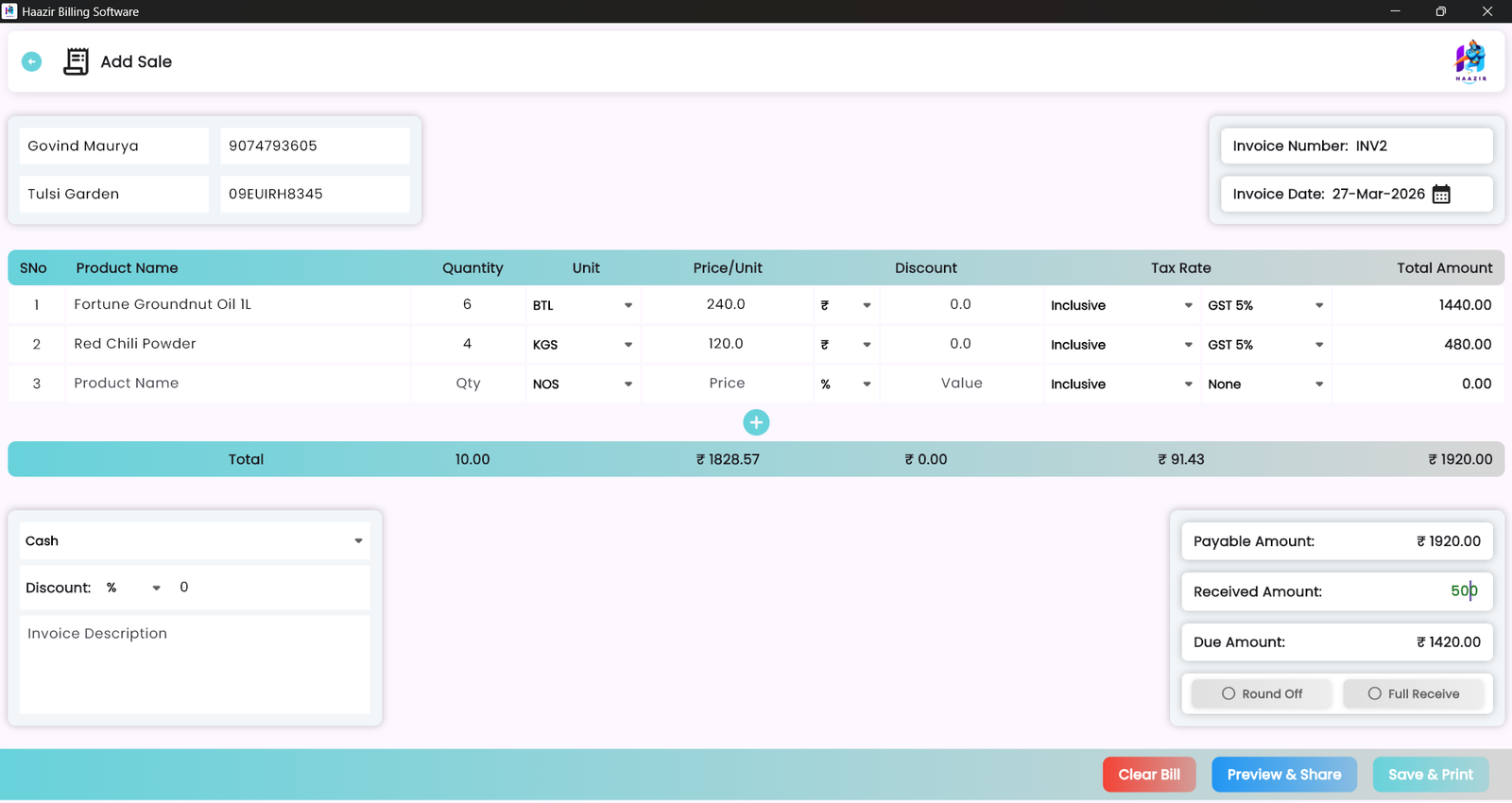
Task: Open Inclusive tax dropdown in row 2
Action: coord(1122,345)
